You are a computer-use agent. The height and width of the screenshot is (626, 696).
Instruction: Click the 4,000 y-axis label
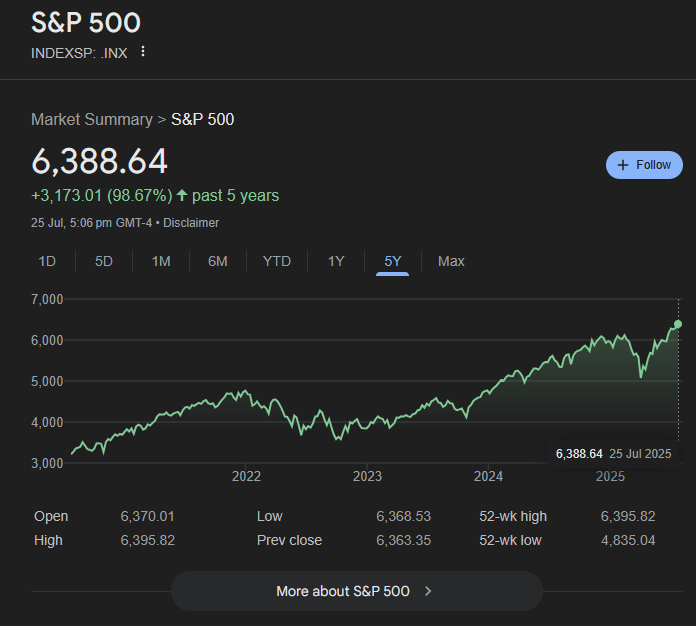tap(47, 422)
